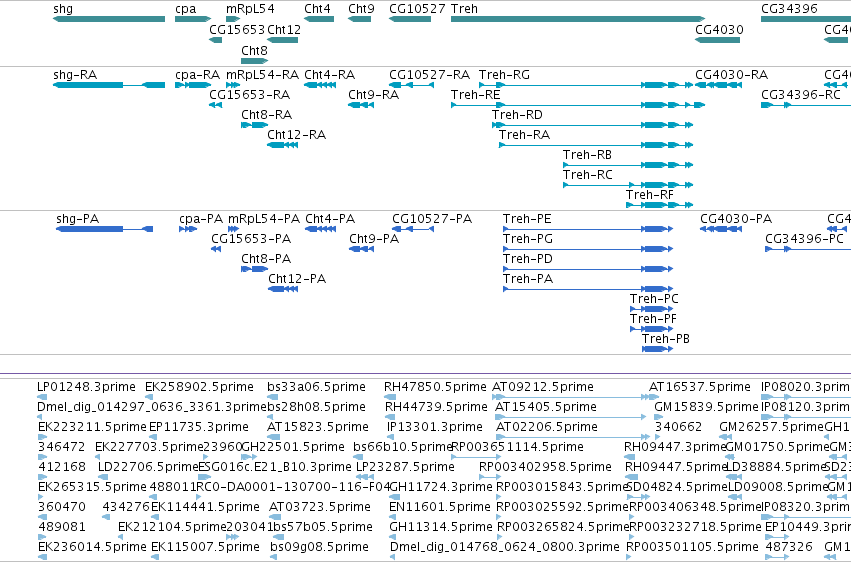This screenshot has height=562, width=851.
Task: Click the CG34396 gene label
Action: [789, 9]
